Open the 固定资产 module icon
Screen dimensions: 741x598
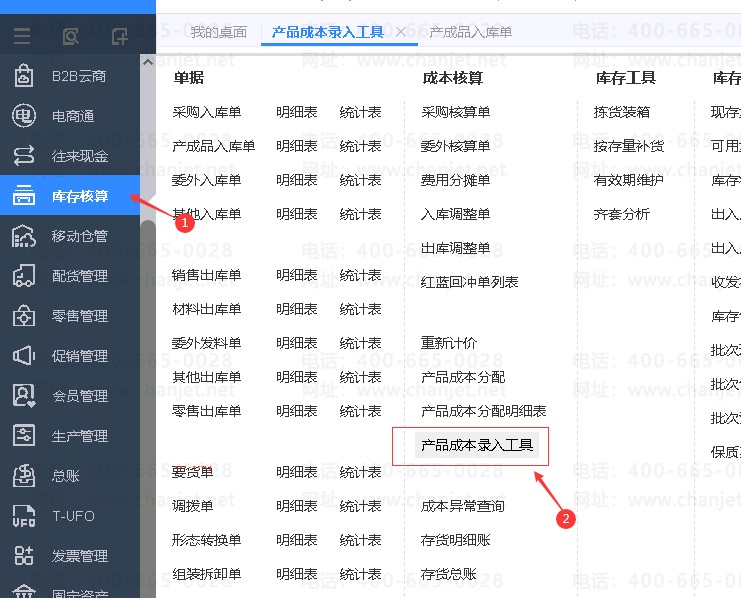click(24, 591)
